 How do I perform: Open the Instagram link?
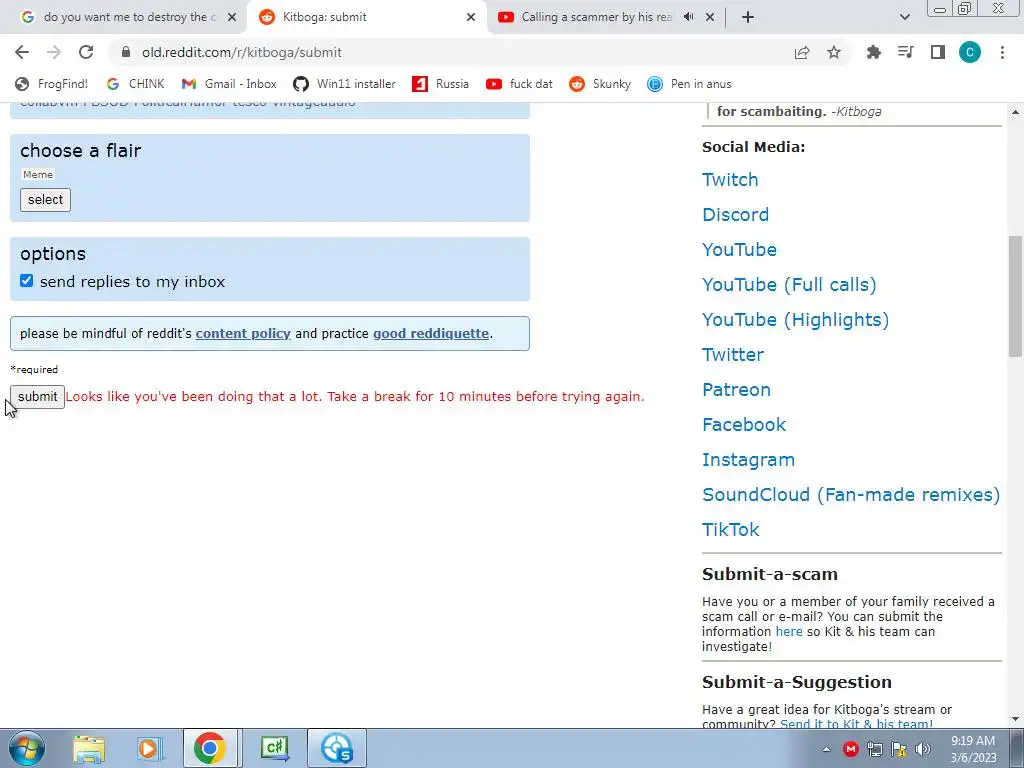[x=748, y=460]
